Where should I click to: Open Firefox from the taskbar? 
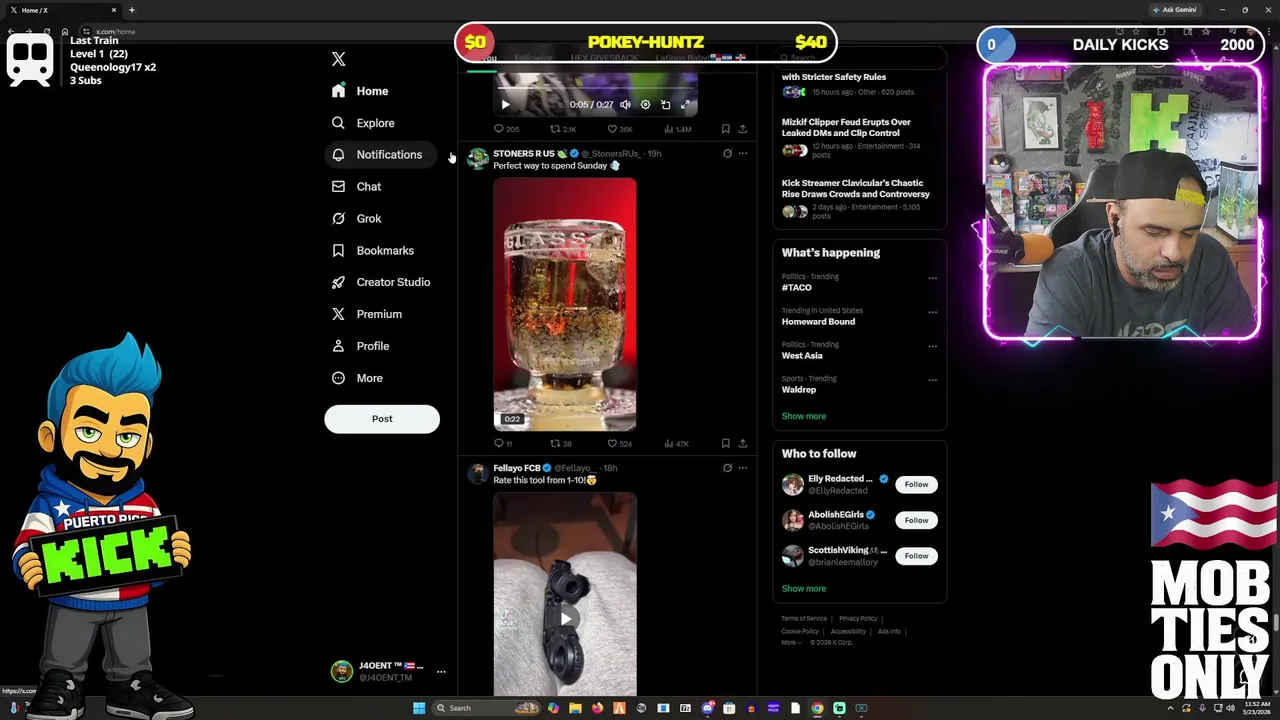(x=597, y=708)
